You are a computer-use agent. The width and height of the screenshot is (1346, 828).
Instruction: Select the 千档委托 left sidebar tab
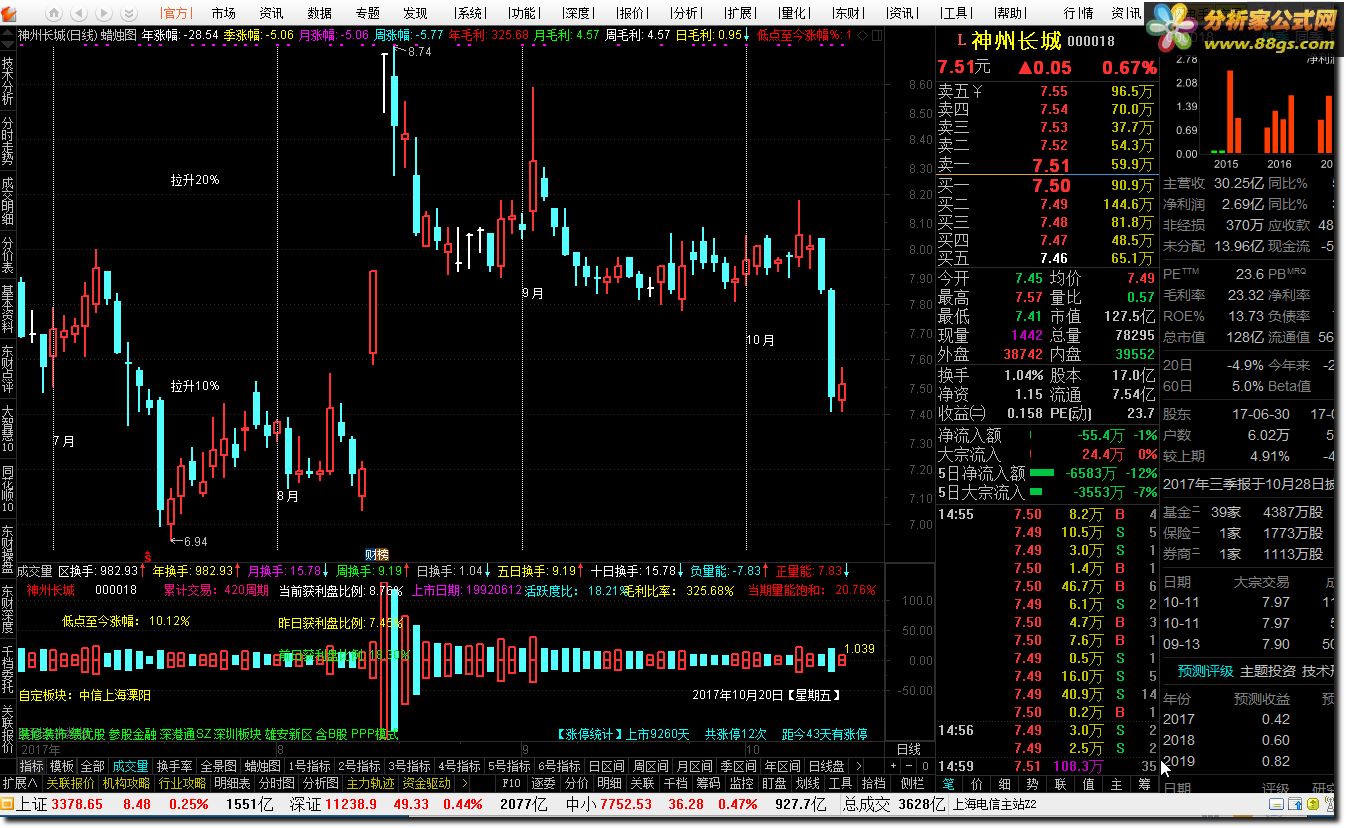[8, 669]
